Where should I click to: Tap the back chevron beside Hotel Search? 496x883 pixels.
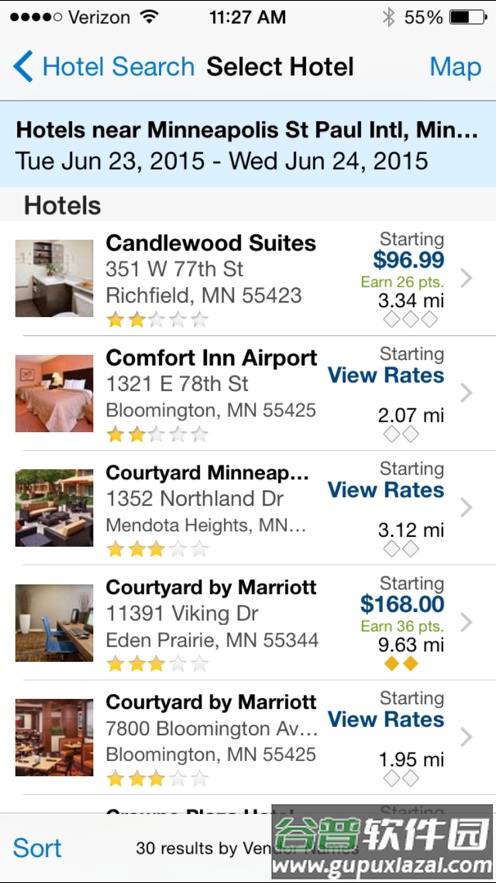[23, 66]
